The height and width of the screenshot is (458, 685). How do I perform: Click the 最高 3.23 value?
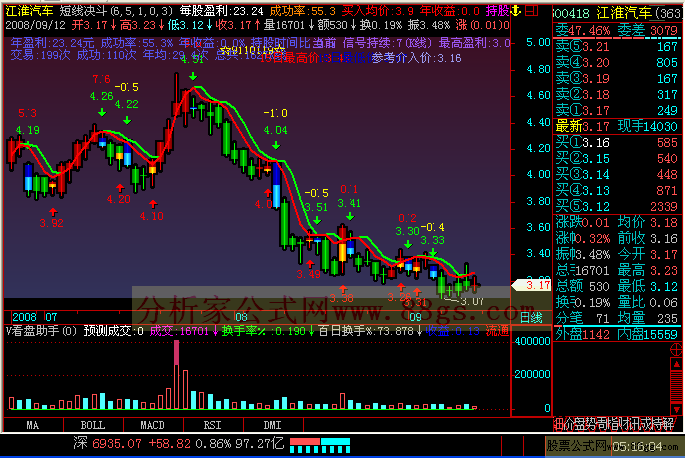point(647,271)
